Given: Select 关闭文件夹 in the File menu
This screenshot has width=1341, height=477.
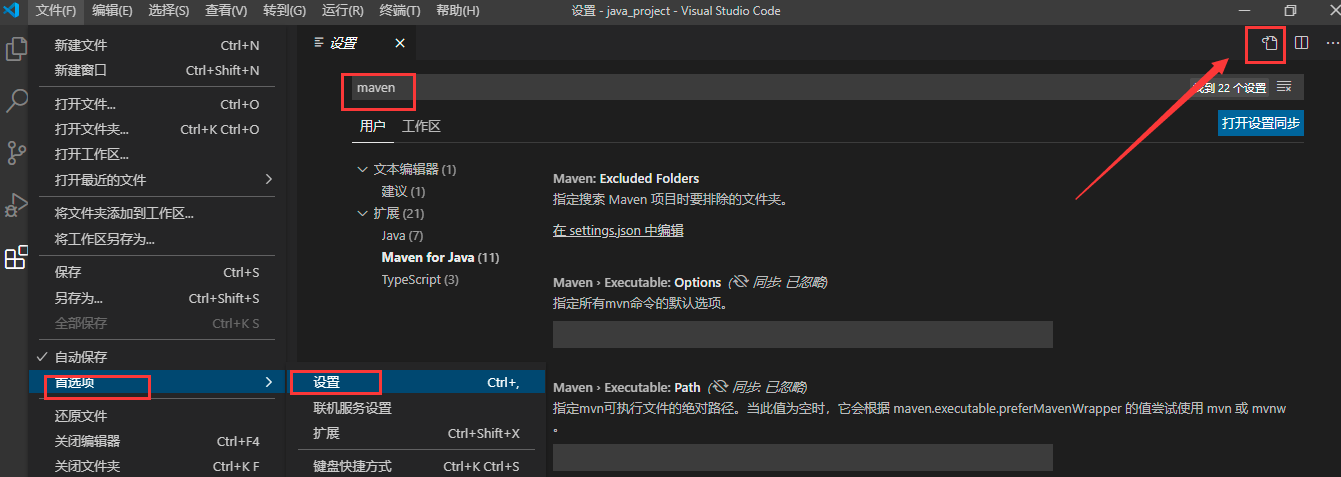Looking at the screenshot, I should tap(157, 466).
